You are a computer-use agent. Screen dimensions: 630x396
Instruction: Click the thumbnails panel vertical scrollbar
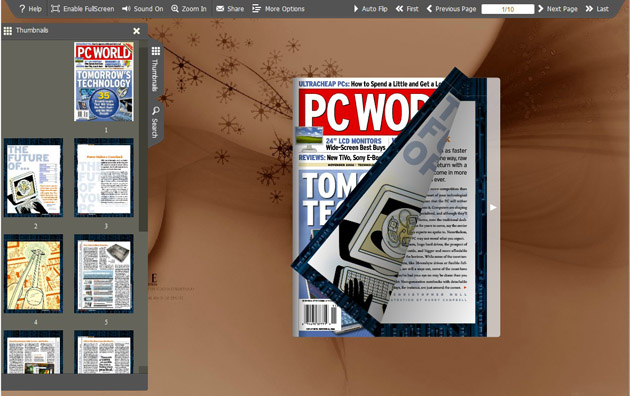coord(143,139)
